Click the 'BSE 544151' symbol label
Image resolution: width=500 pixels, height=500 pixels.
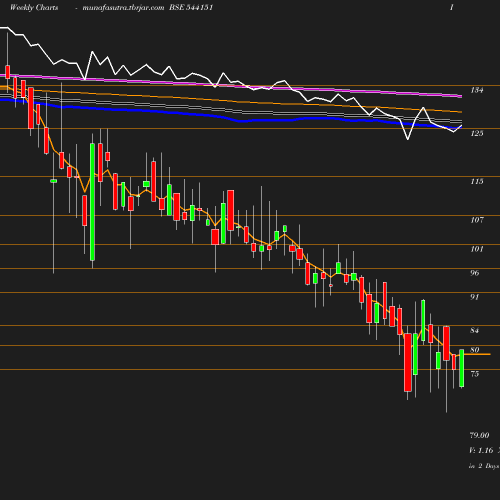point(191,7)
